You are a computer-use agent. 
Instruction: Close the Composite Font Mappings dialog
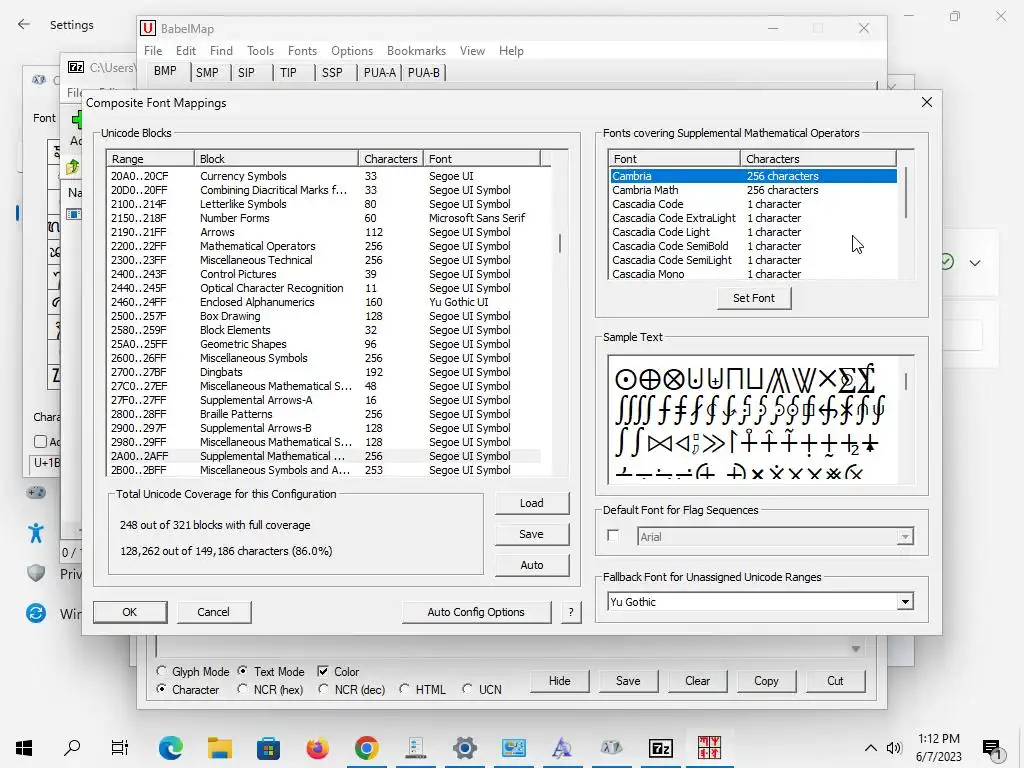(927, 103)
